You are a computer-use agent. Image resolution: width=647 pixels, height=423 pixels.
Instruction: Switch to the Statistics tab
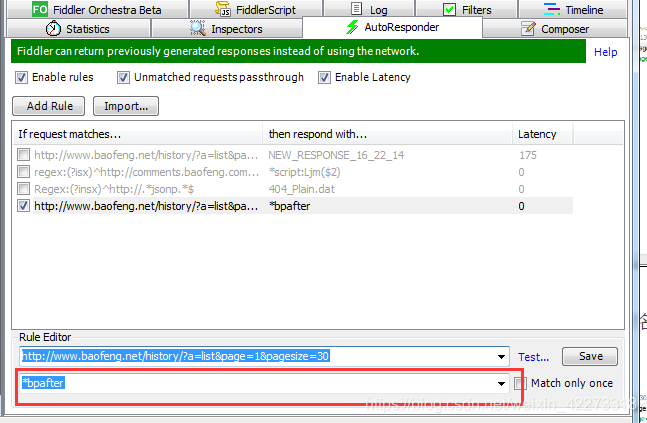(x=78, y=28)
